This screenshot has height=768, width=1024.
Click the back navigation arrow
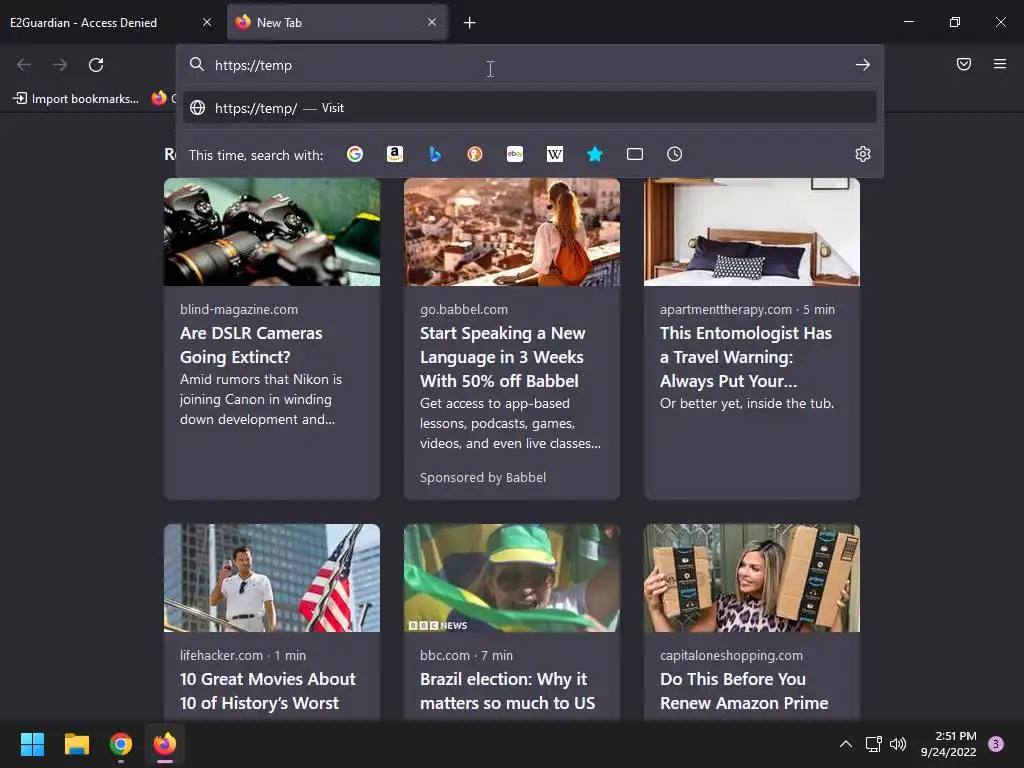click(x=24, y=65)
